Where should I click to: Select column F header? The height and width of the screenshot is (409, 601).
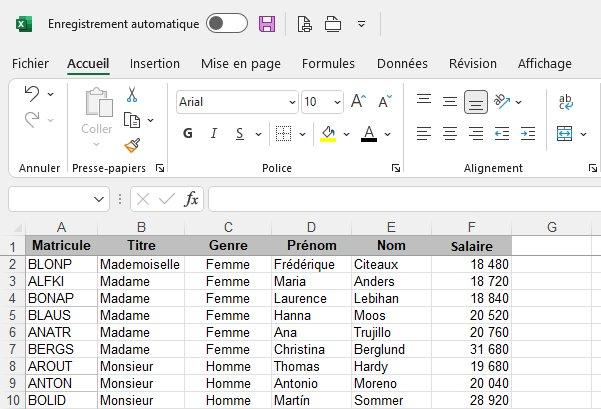[471, 227]
